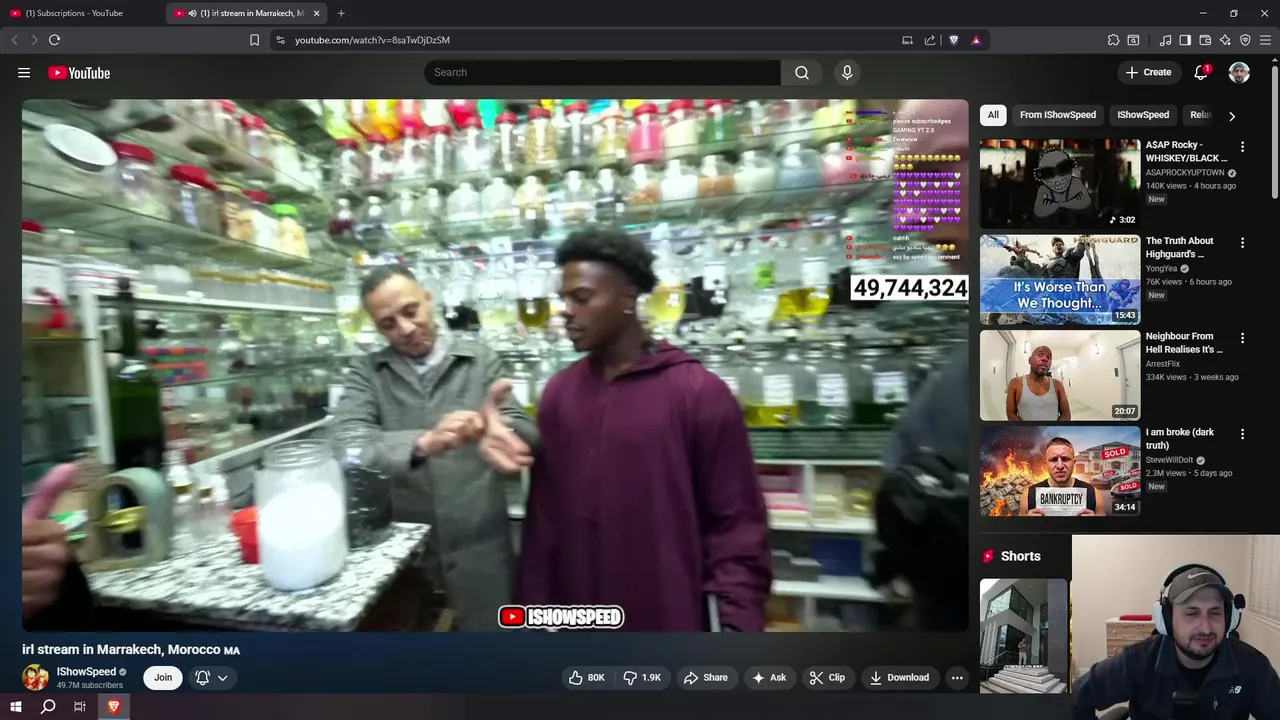Open options for I am broke video

pos(1242,434)
